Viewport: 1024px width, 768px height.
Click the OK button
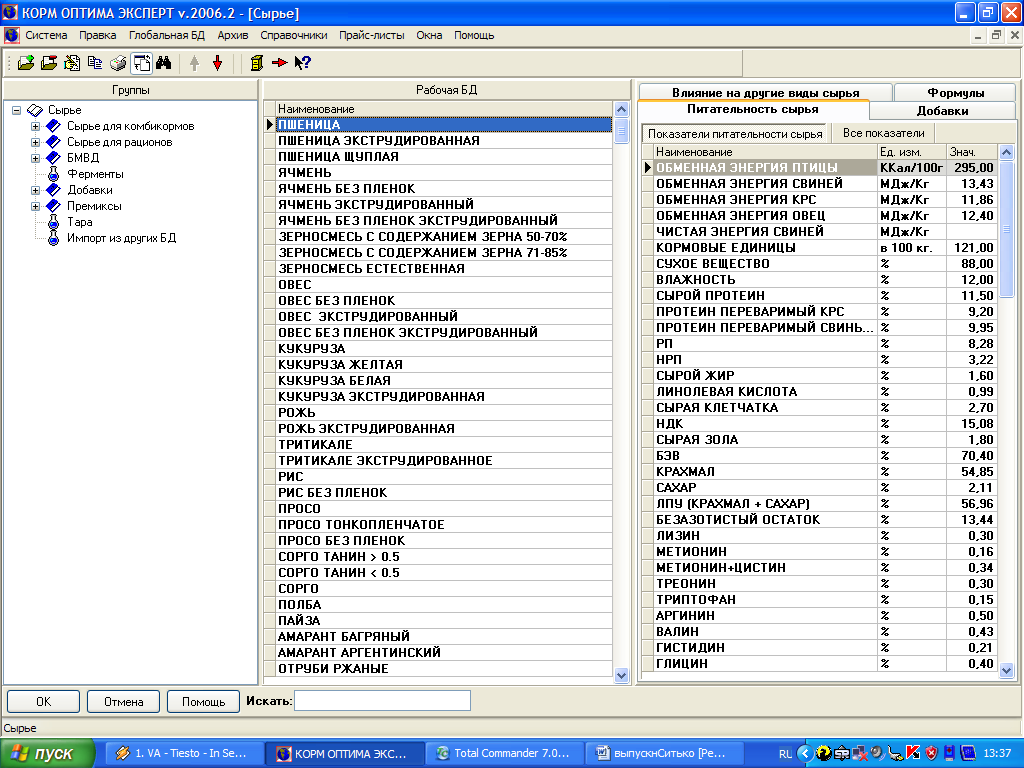tap(43, 701)
